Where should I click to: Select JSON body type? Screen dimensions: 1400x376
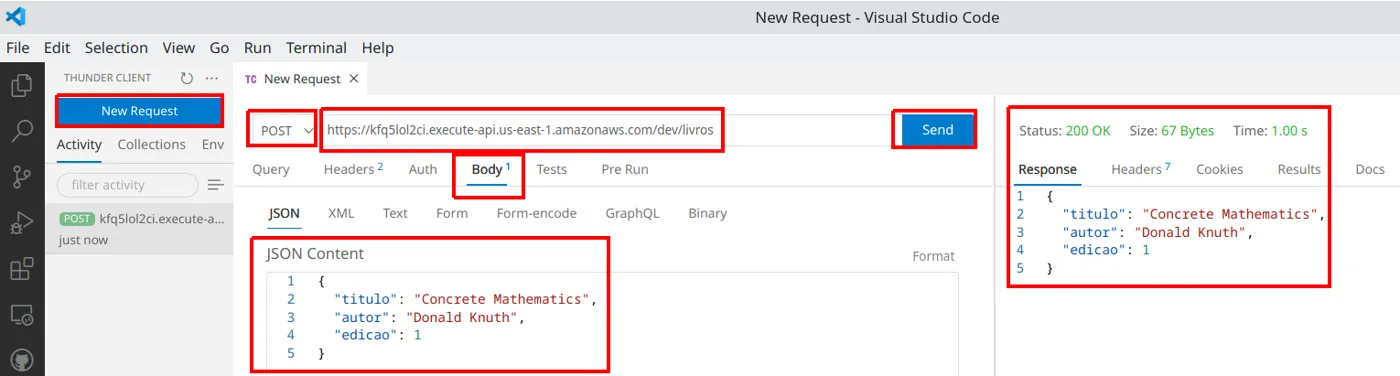284,213
